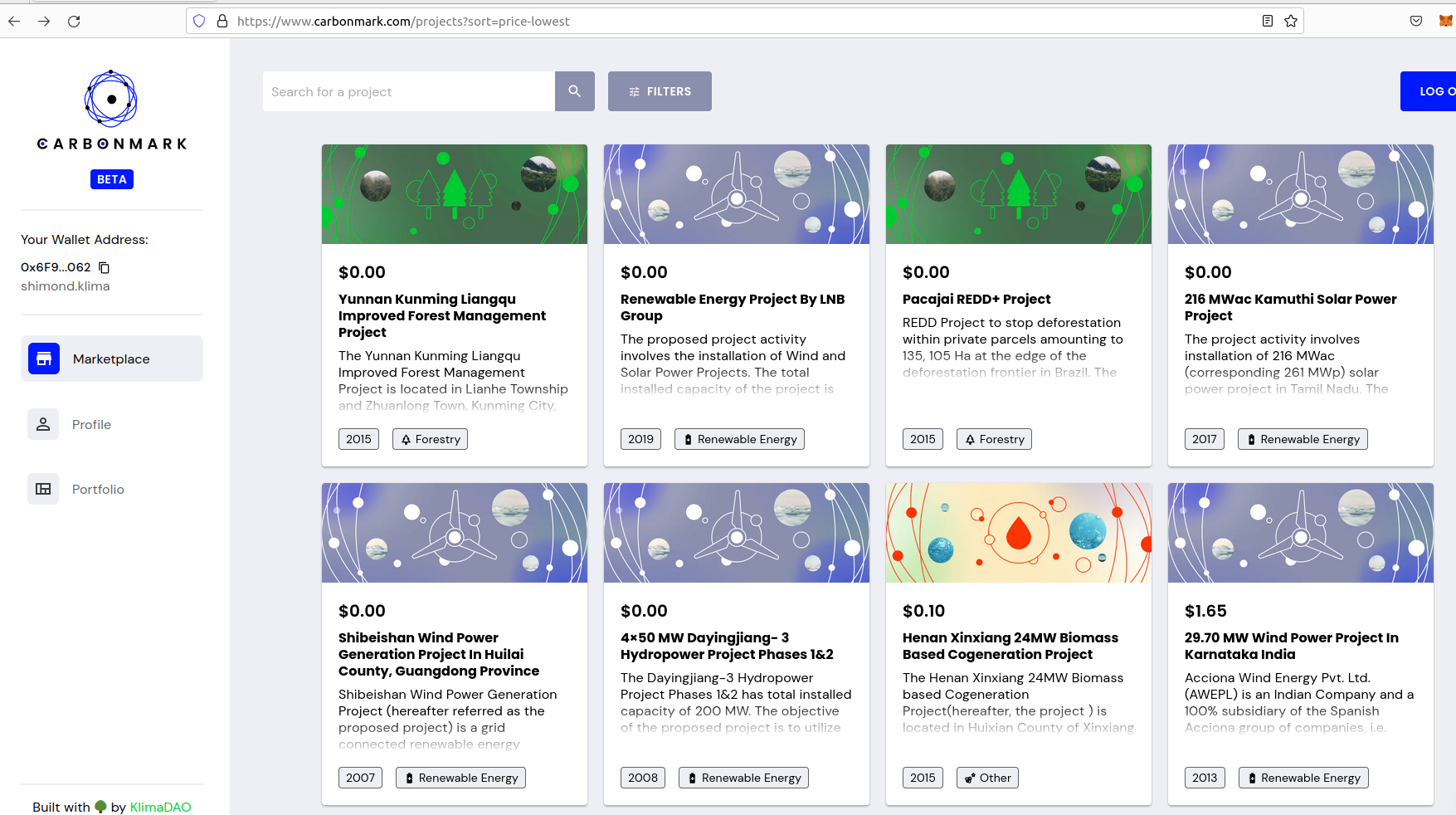Bookmark the page with the star icon
1456x815 pixels.
(1291, 21)
